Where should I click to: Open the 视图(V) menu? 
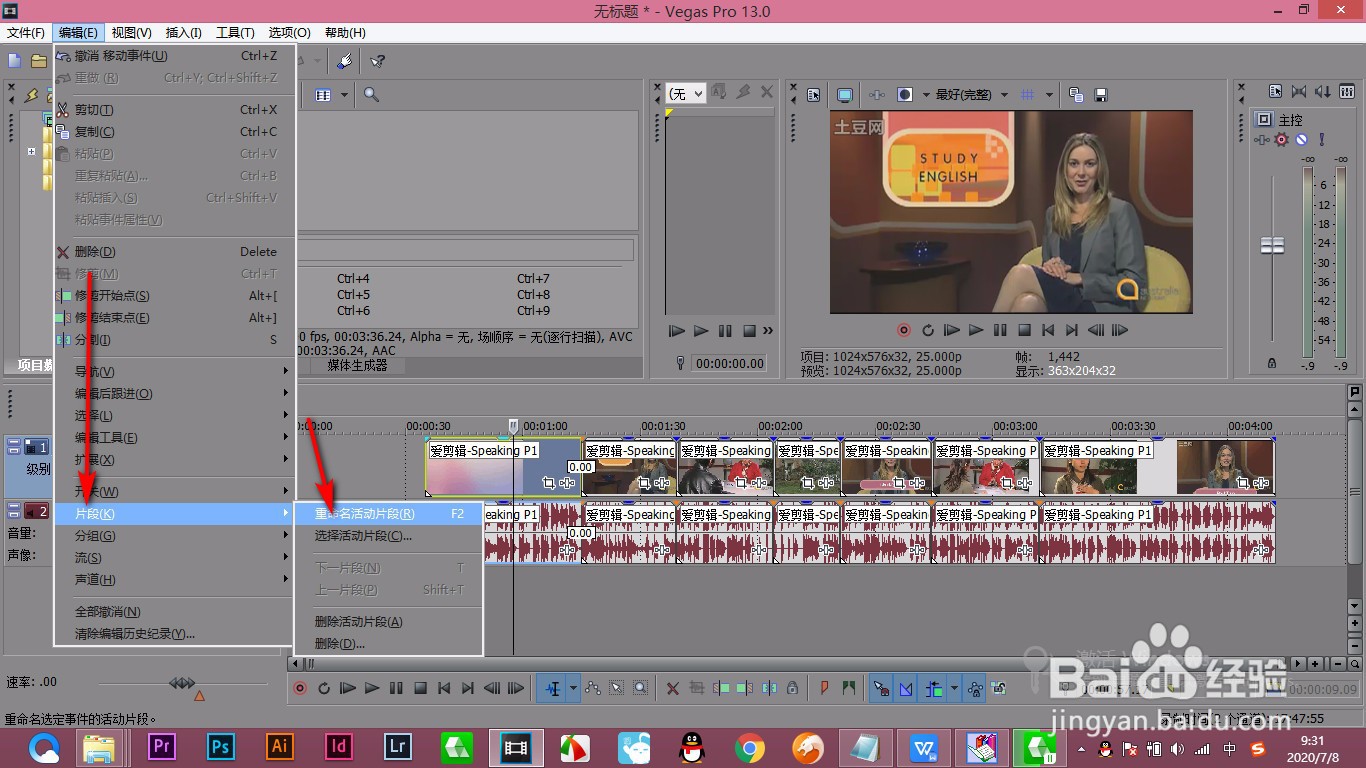point(132,33)
